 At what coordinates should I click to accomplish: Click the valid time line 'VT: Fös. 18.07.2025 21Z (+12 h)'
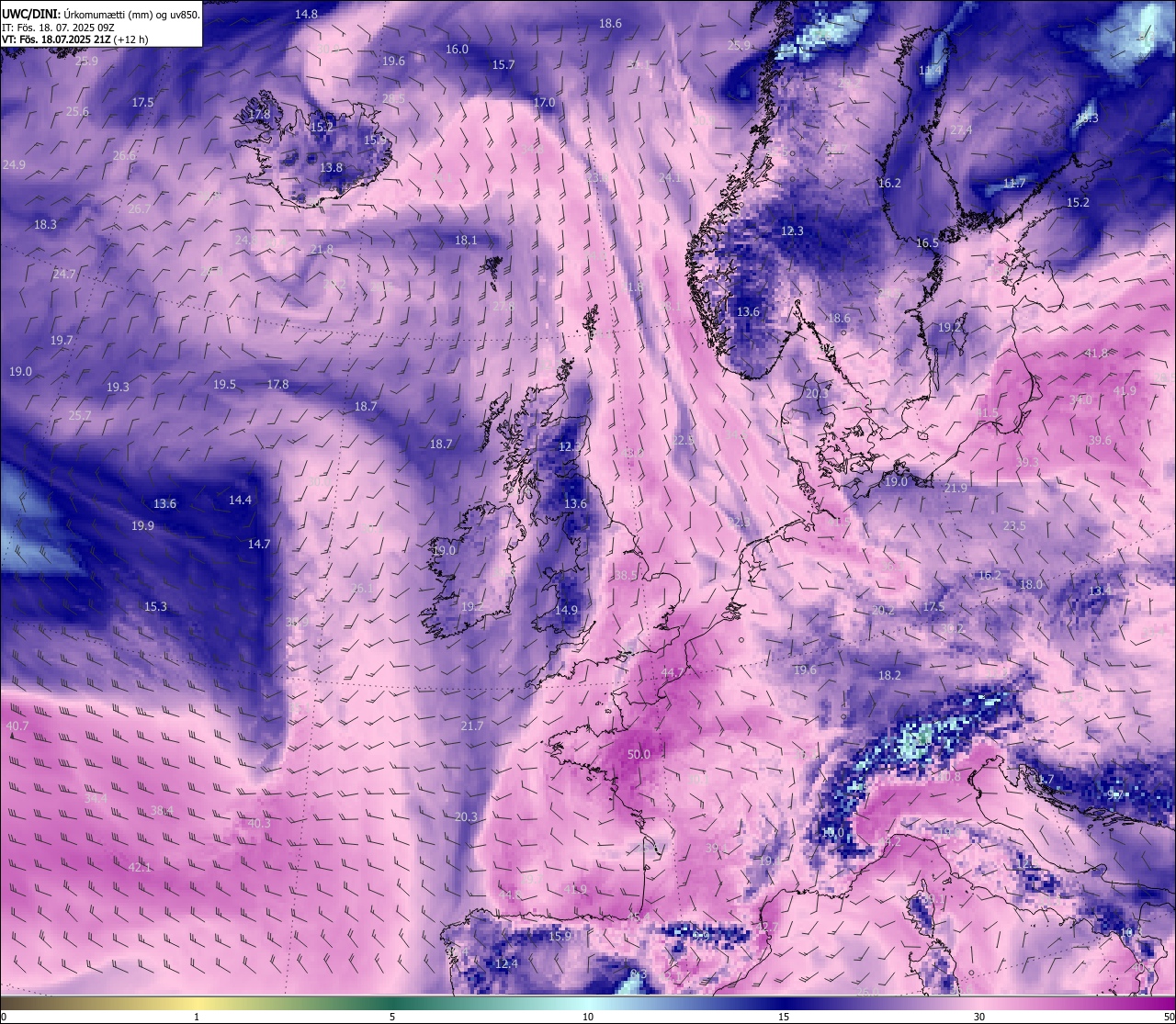pyautogui.click(x=75, y=40)
